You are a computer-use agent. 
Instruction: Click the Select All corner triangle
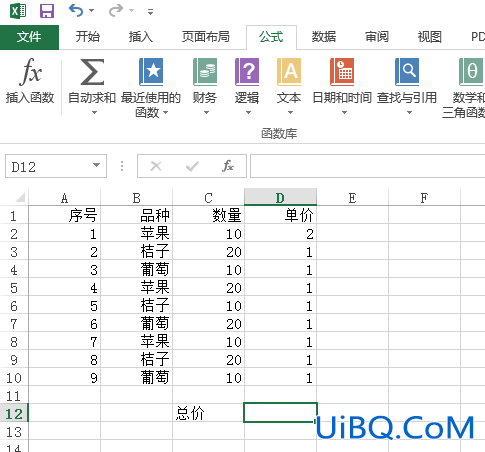pos(19,197)
